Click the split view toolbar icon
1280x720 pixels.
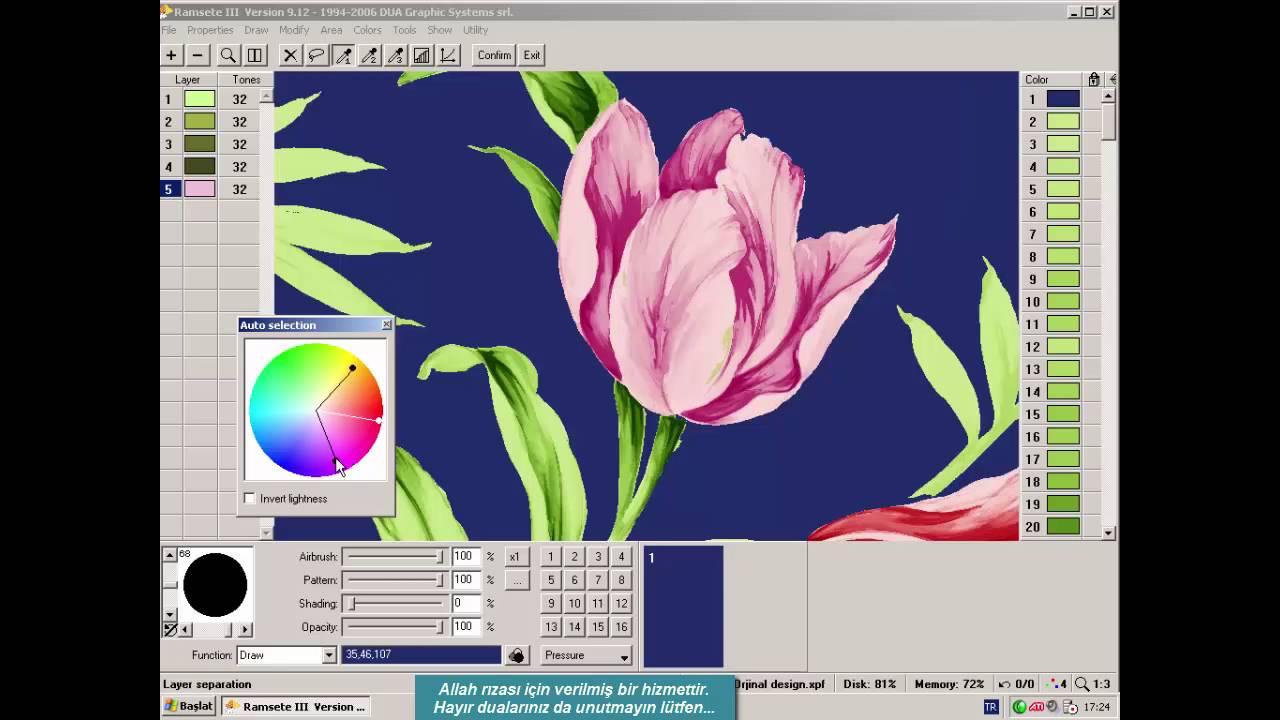[255, 56]
